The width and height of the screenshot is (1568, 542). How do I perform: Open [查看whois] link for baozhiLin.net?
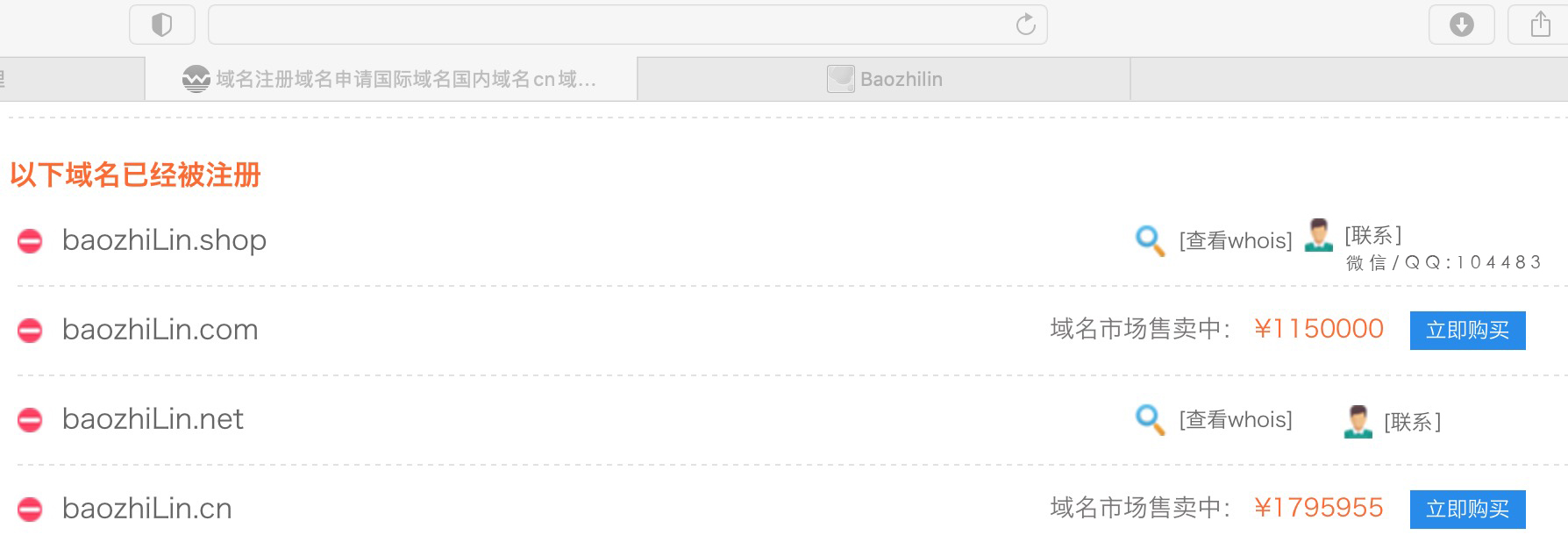pos(1235,419)
